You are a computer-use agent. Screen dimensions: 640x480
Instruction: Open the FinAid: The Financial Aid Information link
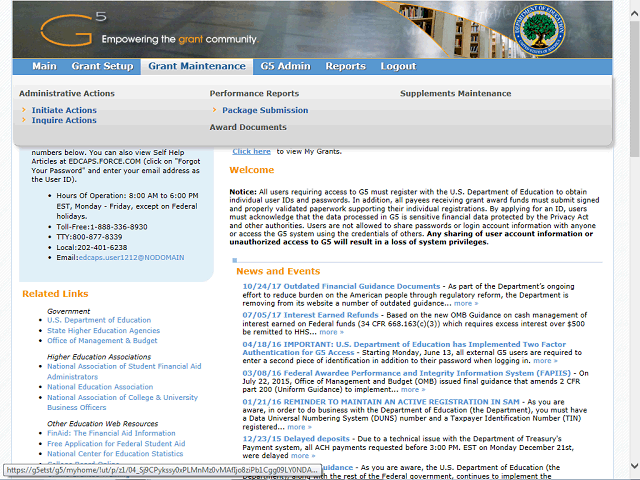tap(111, 433)
